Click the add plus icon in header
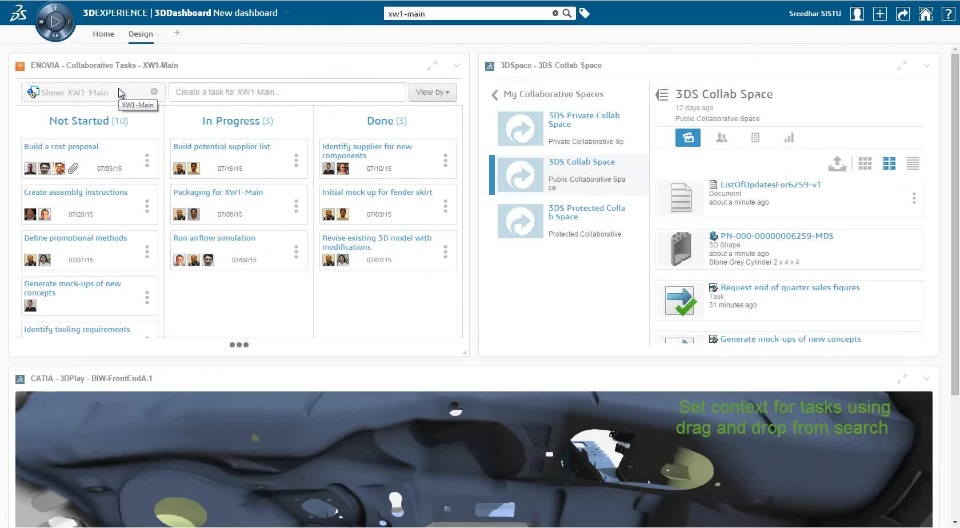960x528 pixels. pos(880,13)
